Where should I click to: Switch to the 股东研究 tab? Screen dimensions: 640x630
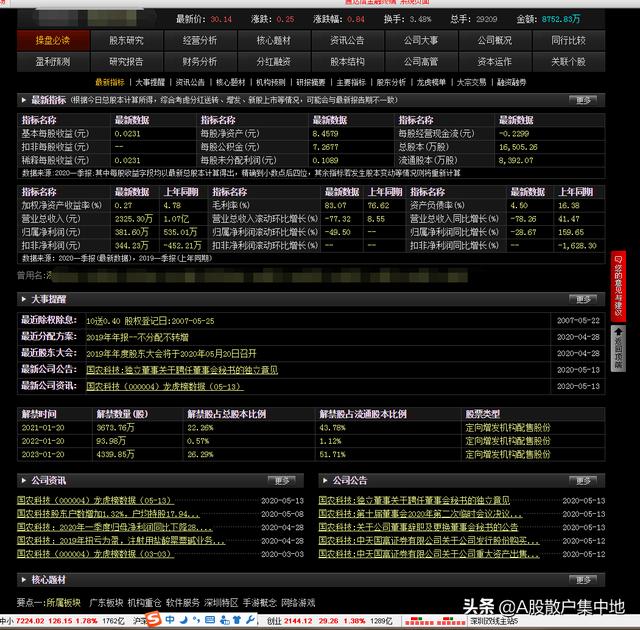coord(127,40)
